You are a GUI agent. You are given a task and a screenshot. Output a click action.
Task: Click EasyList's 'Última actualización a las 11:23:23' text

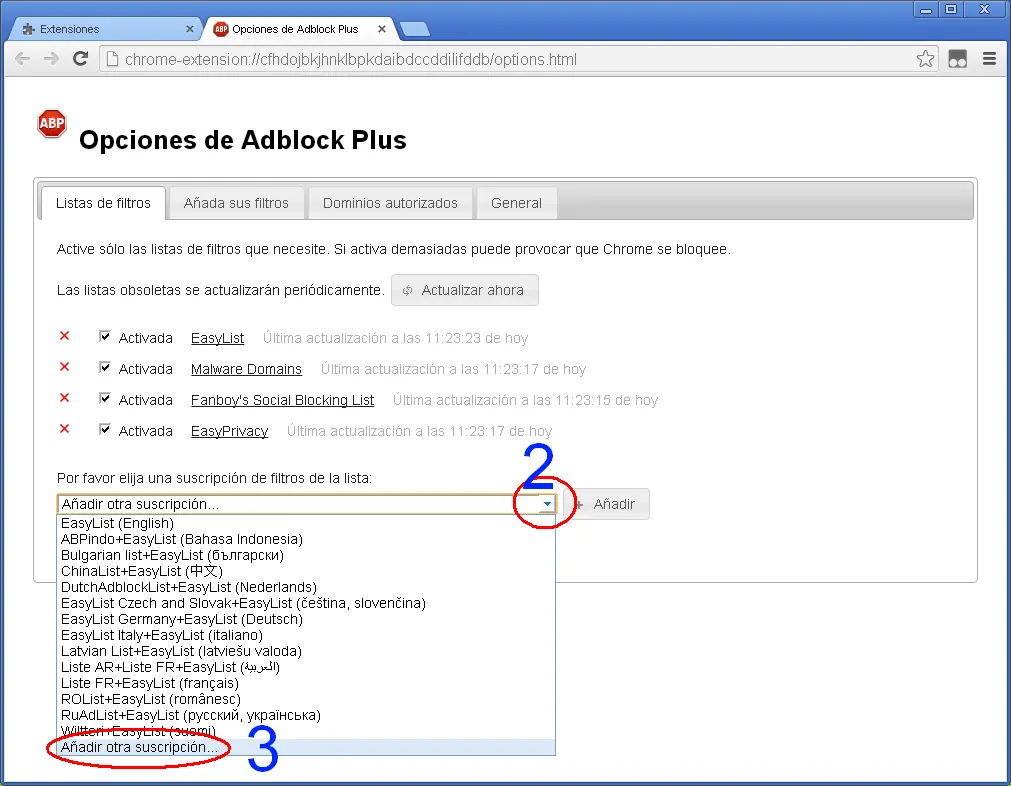[x=395, y=338]
